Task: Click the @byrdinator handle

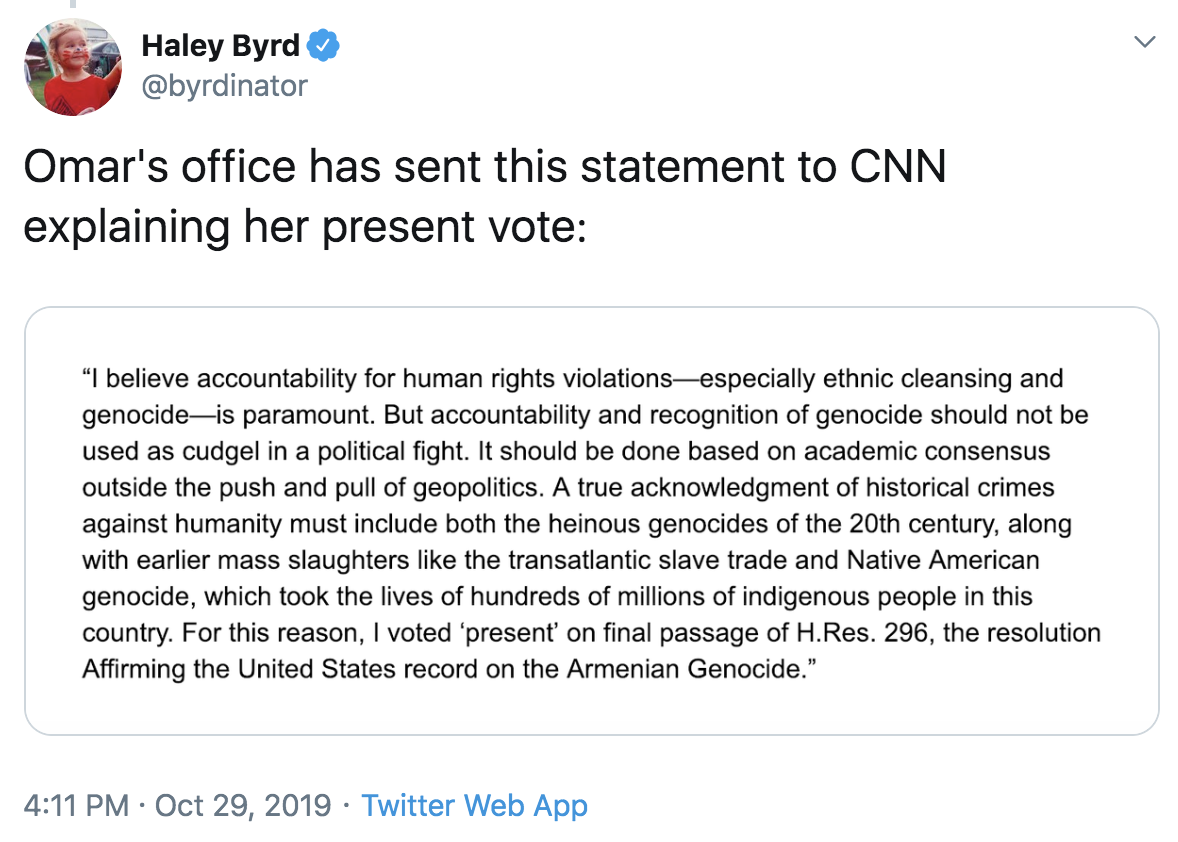Action: coord(224,86)
